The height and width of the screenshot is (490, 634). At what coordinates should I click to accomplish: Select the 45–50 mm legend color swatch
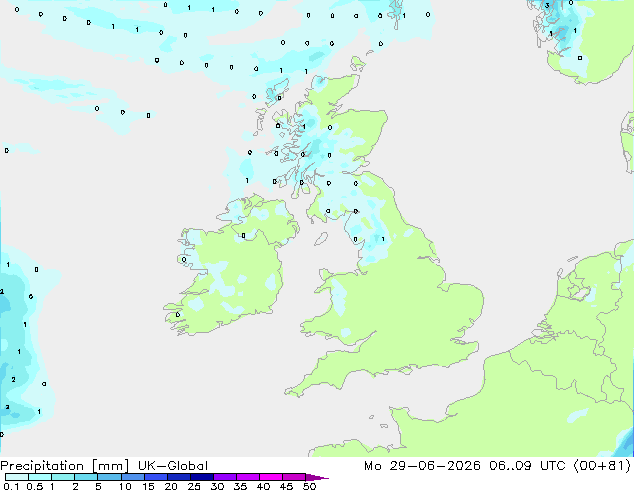[294, 477]
